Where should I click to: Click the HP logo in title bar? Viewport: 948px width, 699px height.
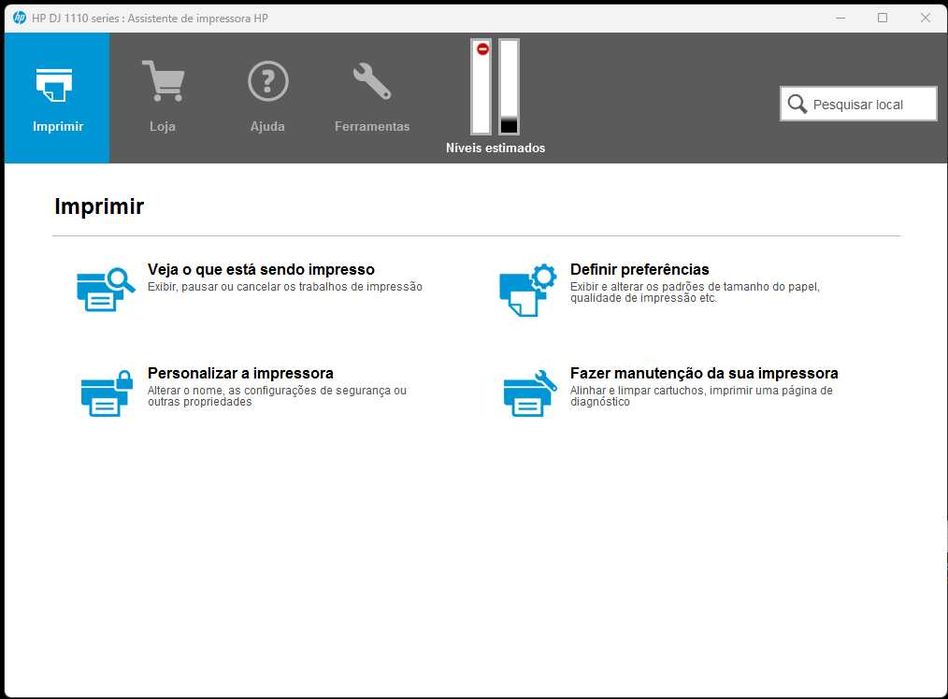pyautogui.click(x=19, y=18)
